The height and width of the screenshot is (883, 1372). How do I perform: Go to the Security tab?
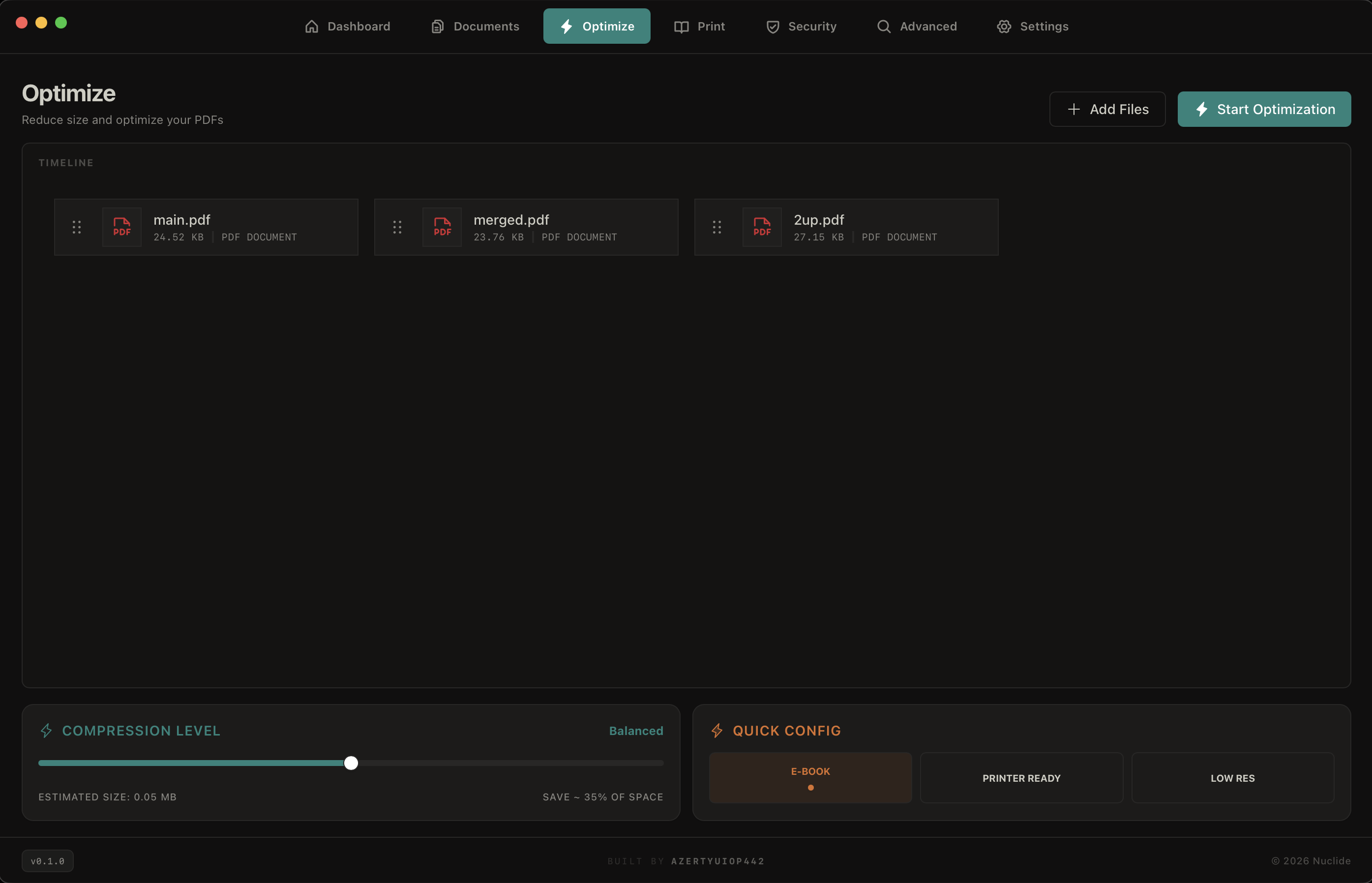point(801,27)
